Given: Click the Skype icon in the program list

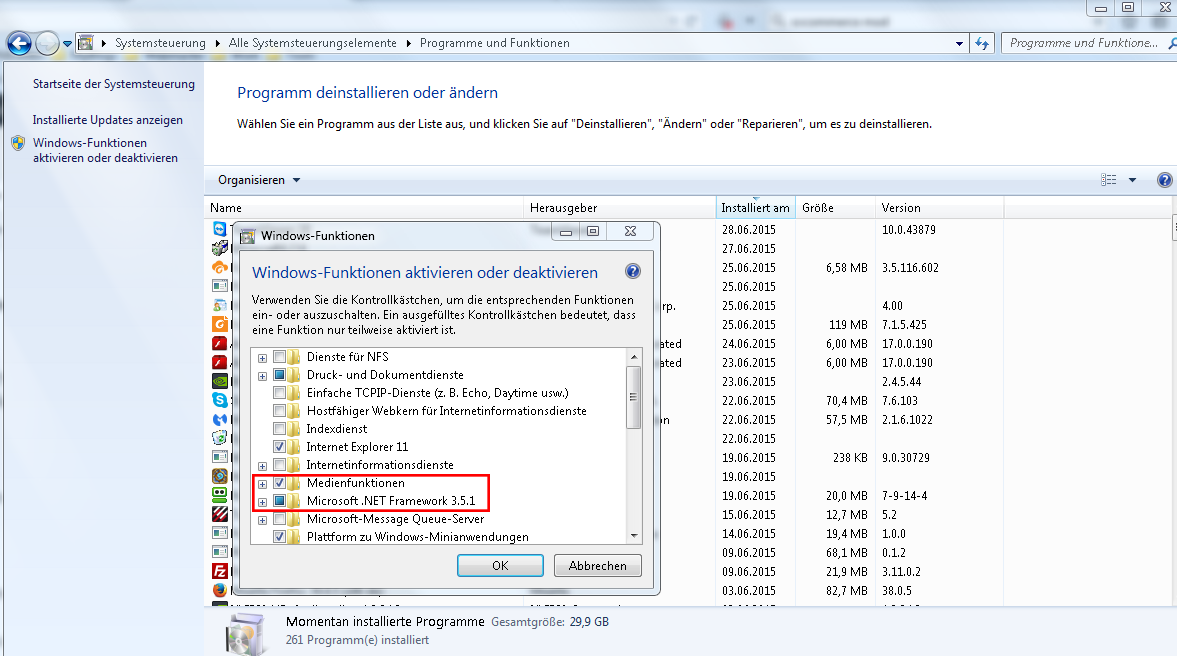Looking at the screenshot, I should [220, 400].
